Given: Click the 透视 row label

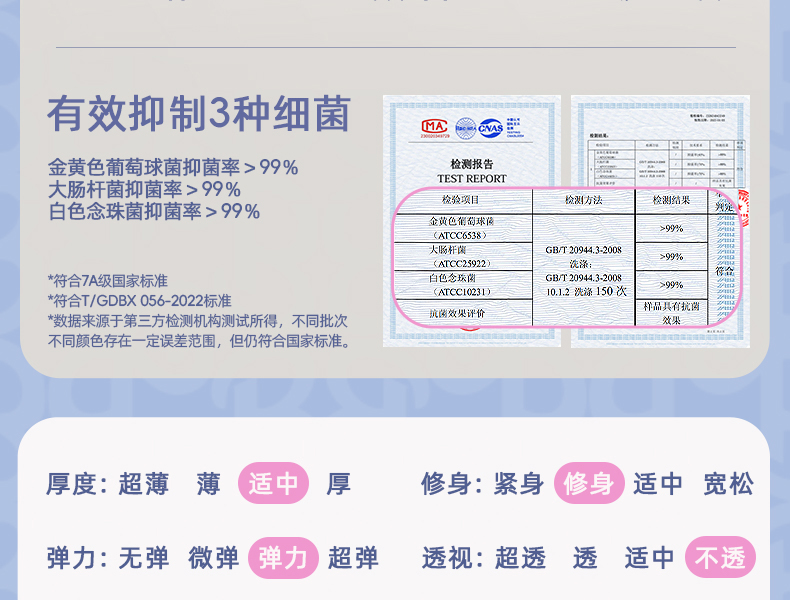Looking at the screenshot, I should pos(452,558).
